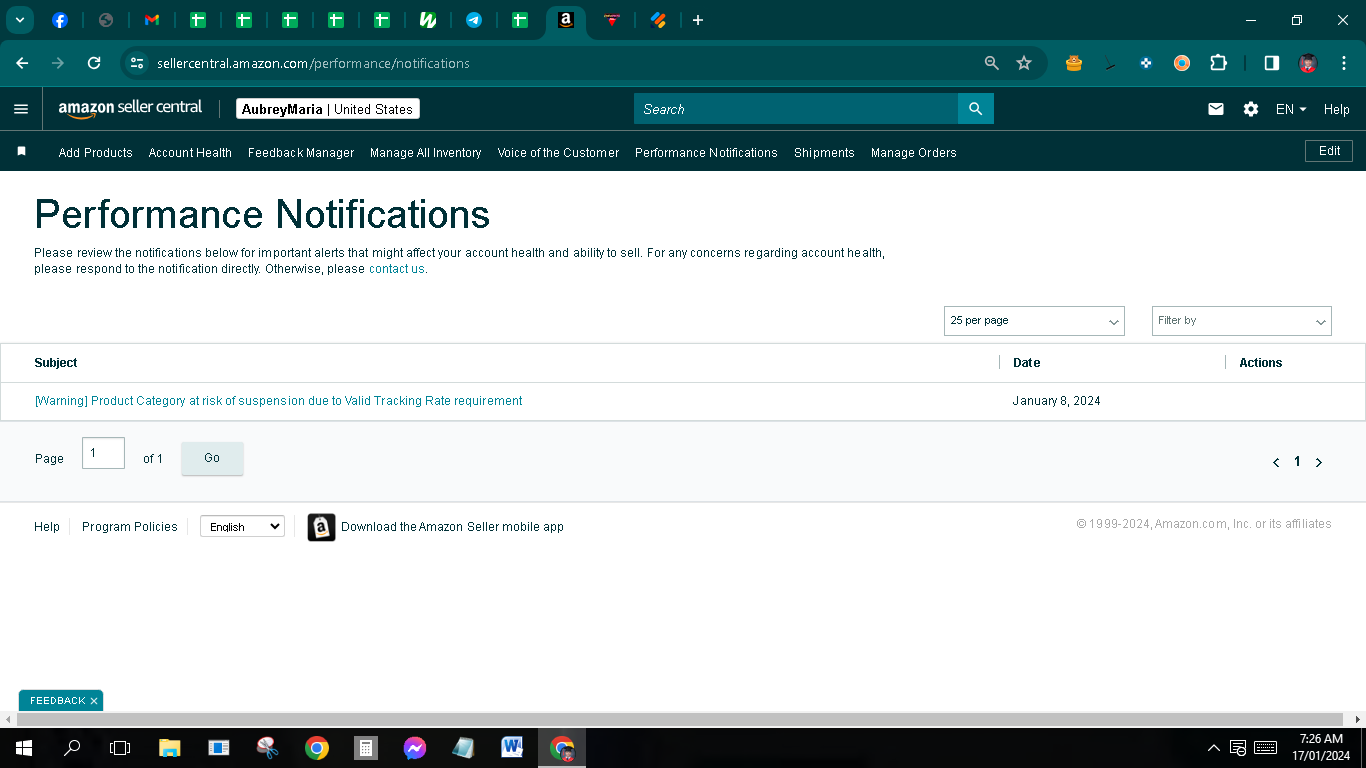The height and width of the screenshot is (768, 1366).
Task: Go to previous page arrow
Action: [x=1276, y=462]
